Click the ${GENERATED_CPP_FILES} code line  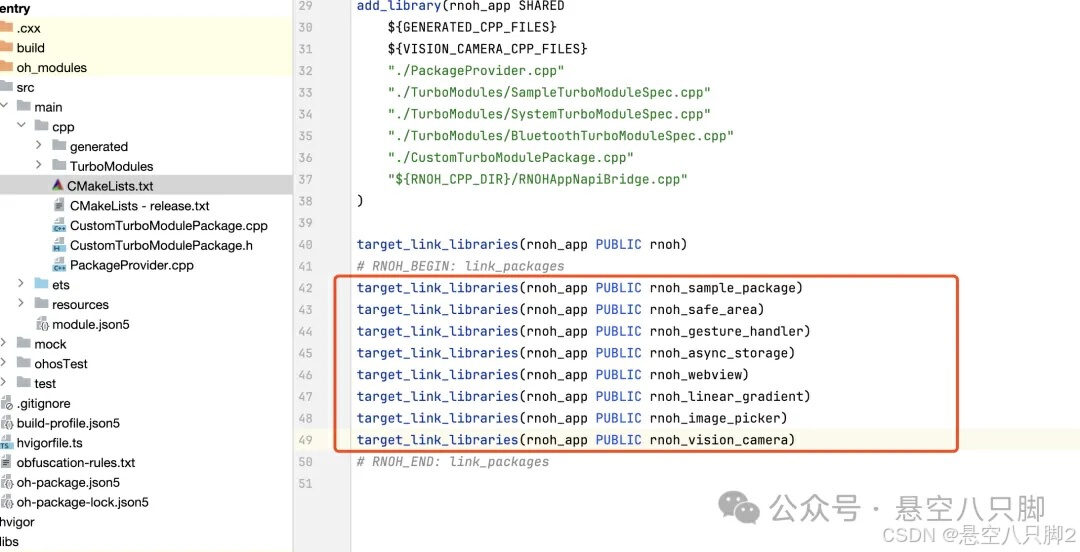tap(472, 28)
